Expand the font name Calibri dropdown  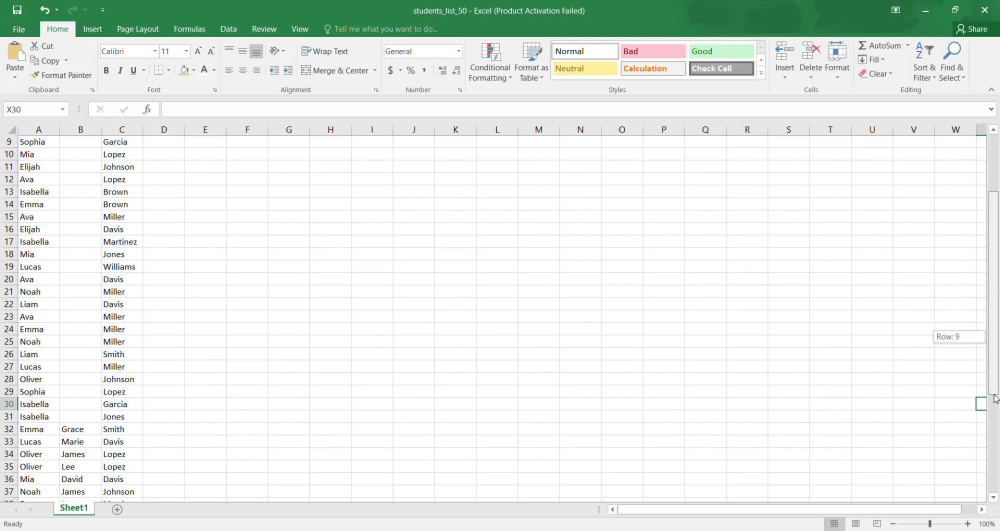coord(154,51)
